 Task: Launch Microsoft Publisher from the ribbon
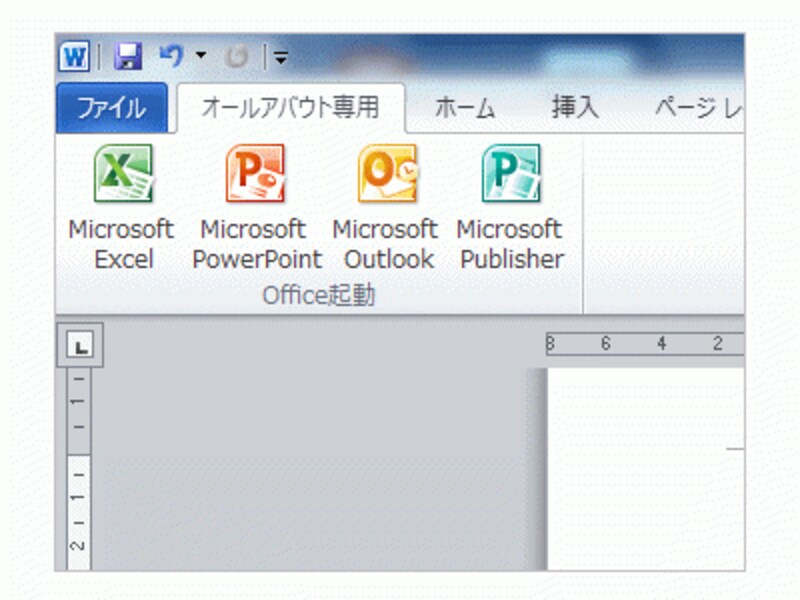click(512, 208)
